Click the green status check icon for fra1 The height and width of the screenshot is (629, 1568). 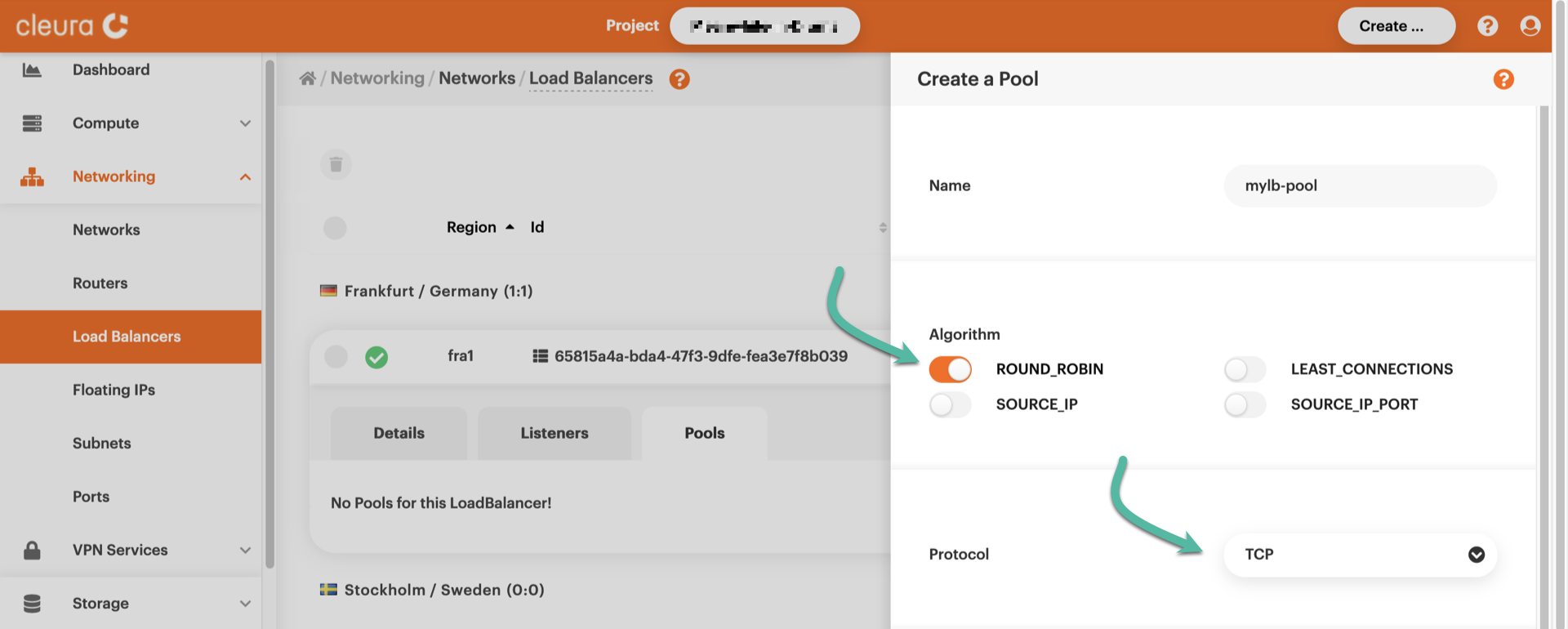[376, 357]
